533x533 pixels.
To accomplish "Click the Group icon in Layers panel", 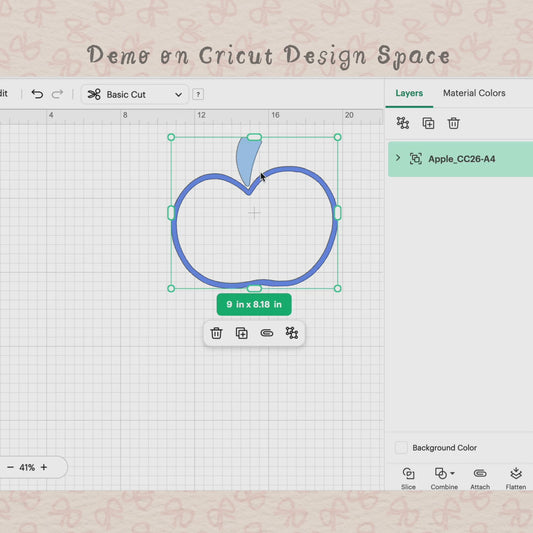I will (x=403, y=123).
